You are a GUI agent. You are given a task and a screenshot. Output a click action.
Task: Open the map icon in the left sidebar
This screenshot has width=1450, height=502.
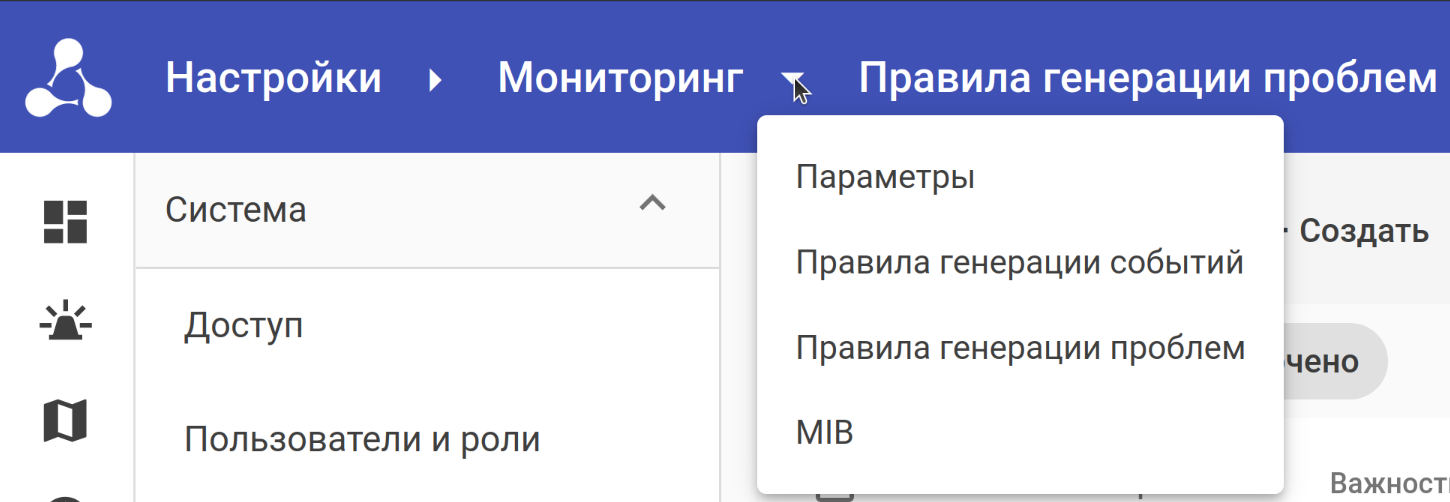(x=65, y=420)
